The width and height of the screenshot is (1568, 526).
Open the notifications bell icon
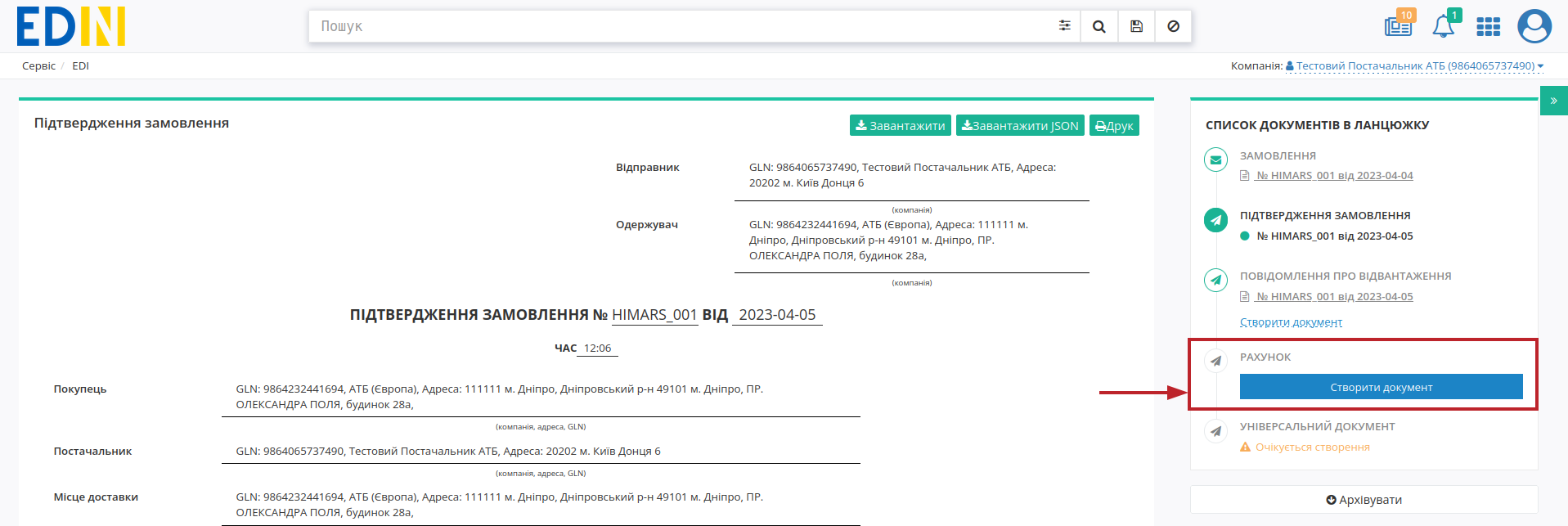[1444, 25]
